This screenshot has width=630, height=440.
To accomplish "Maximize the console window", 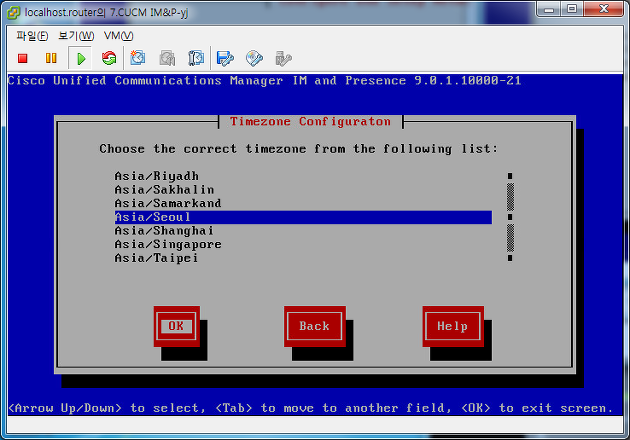I will [x=572, y=9].
